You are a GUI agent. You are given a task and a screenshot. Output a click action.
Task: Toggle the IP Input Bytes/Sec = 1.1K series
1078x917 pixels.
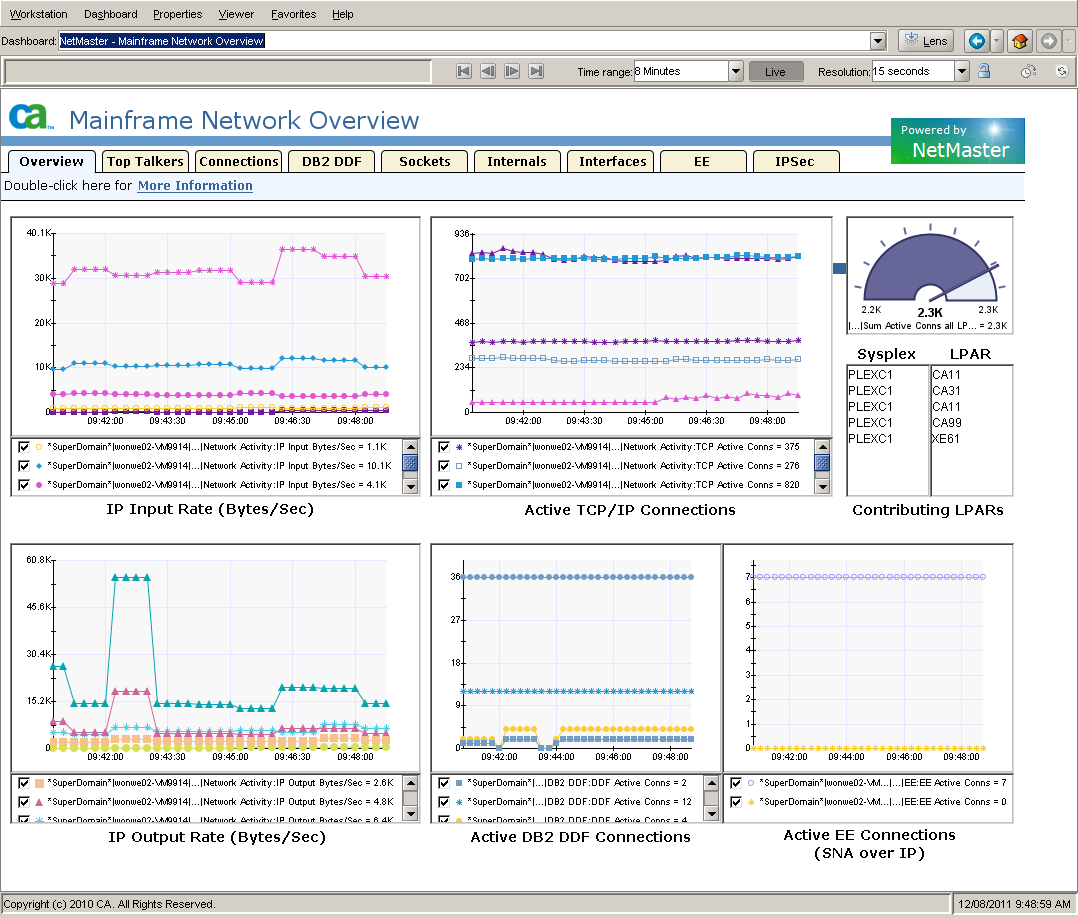(x=24, y=447)
